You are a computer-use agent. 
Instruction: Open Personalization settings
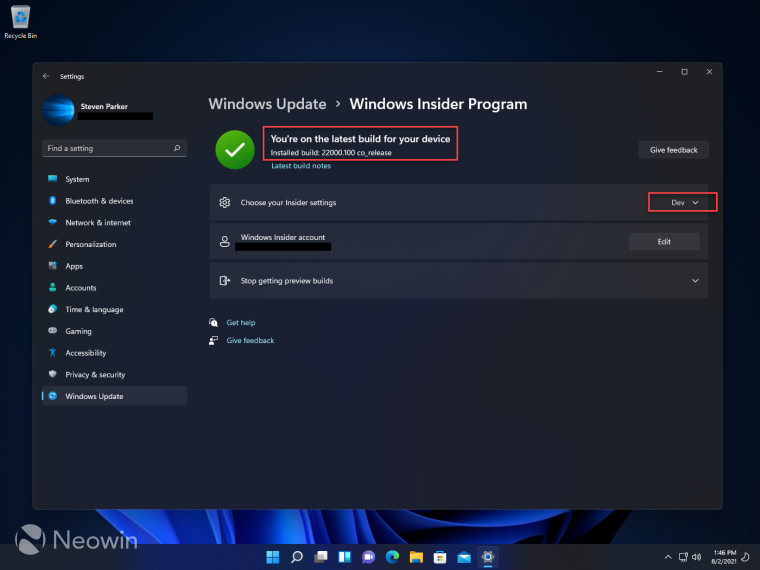114,244
